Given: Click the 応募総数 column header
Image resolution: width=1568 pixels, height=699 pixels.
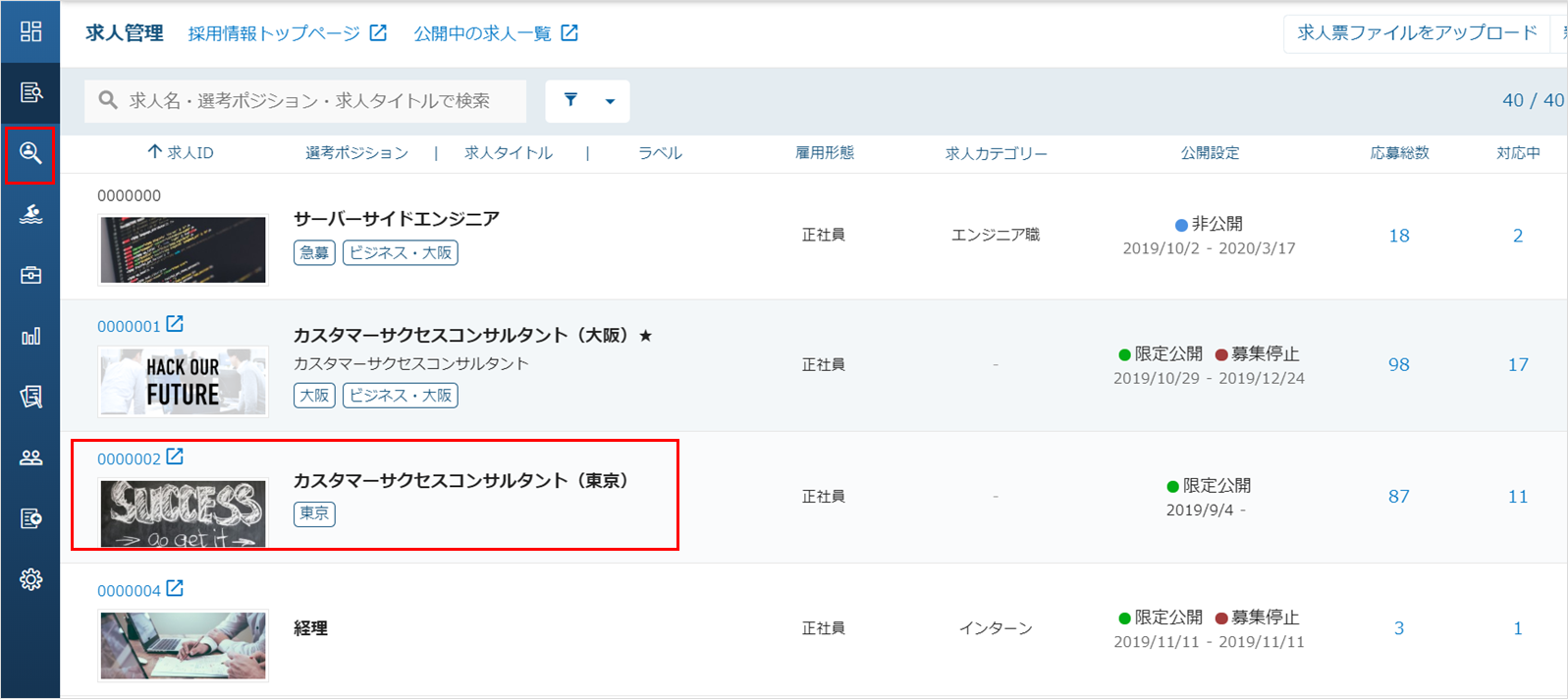Looking at the screenshot, I should click(1399, 152).
